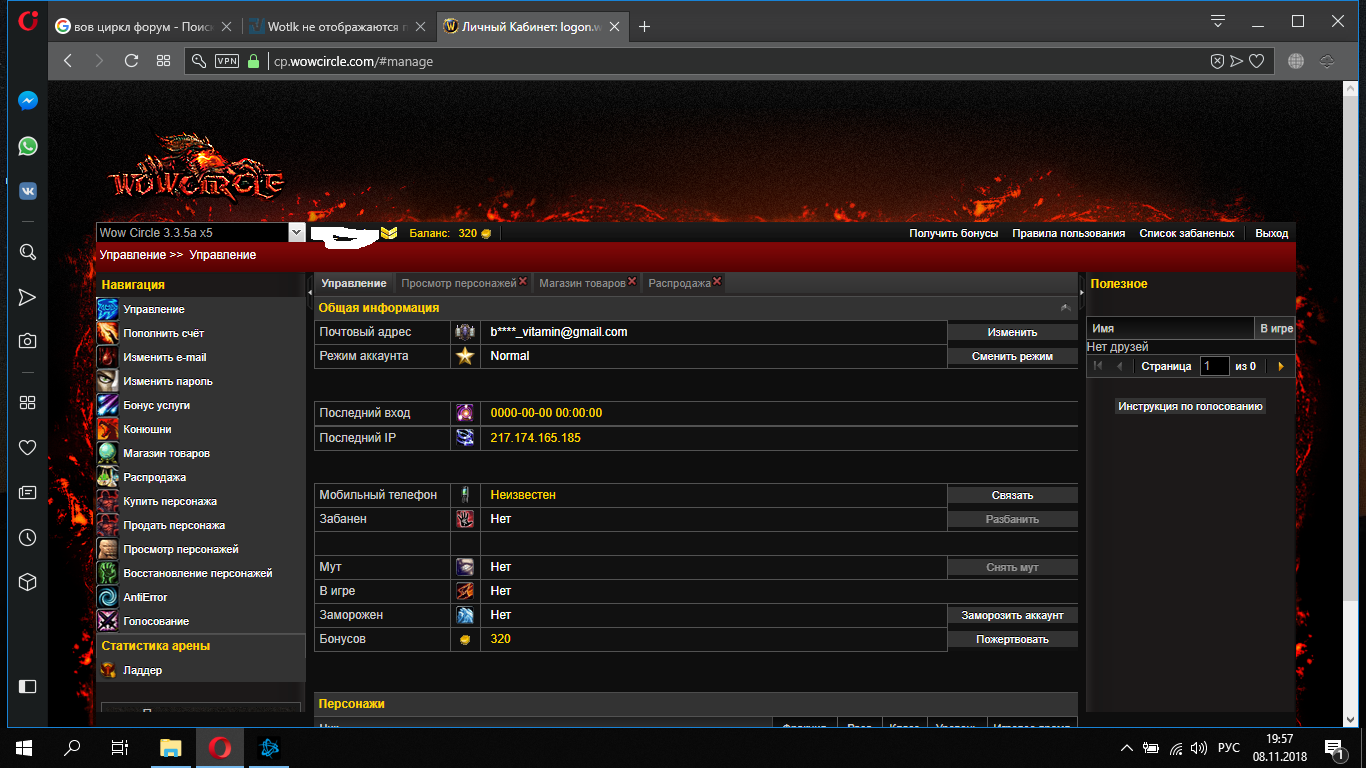Click the Messenger icon in Opera sidebar
Image resolution: width=1366 pixels, height=768 pixels.
pos(28,101)
